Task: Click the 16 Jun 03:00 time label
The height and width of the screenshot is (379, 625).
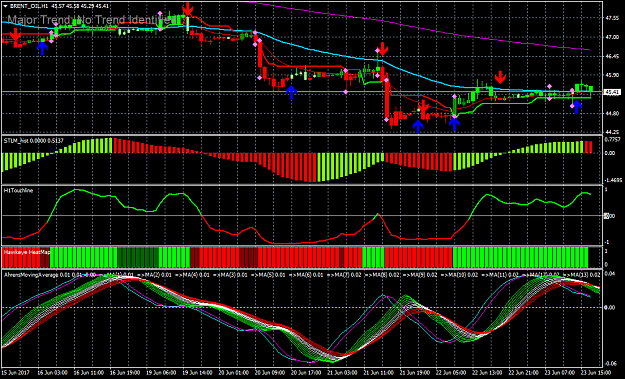Action: click(53, 373)
